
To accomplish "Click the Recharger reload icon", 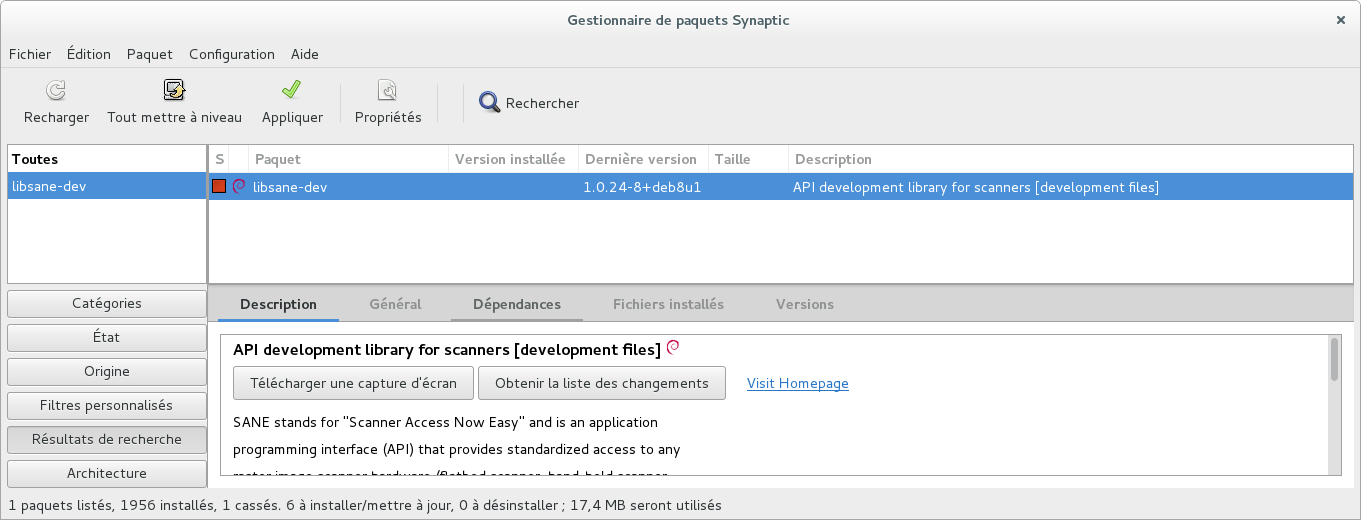I will tap(56, 91).
